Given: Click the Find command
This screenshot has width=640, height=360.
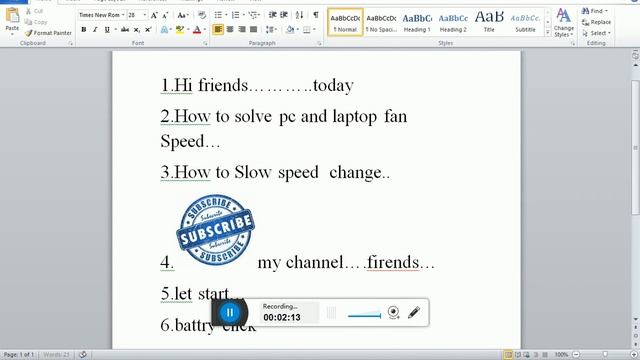Looking at the screenshot, I should [595, 11].
